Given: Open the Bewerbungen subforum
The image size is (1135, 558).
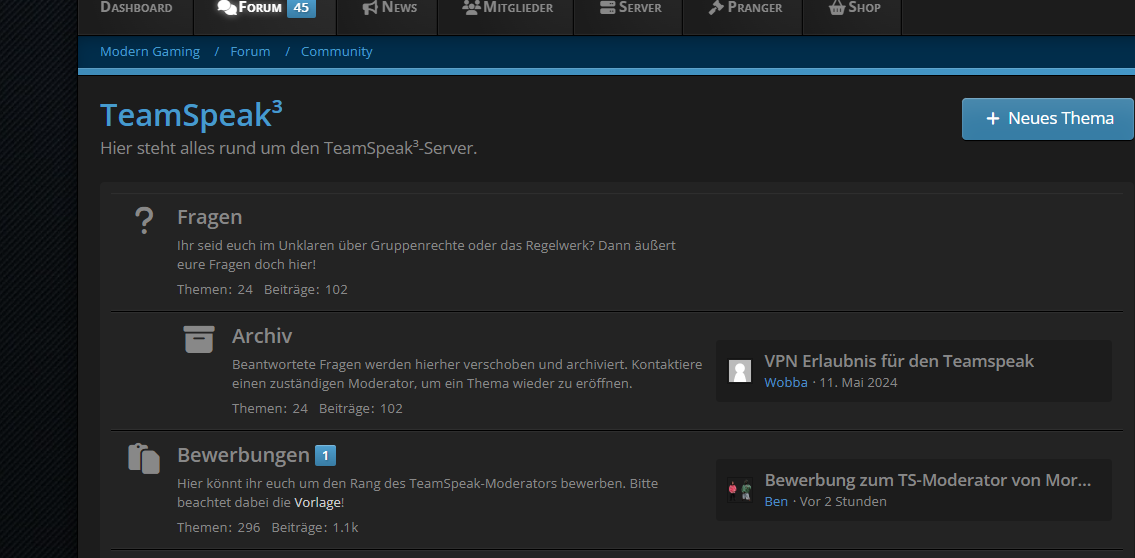Looking at the screenshot, I should (x=243, y=455).
